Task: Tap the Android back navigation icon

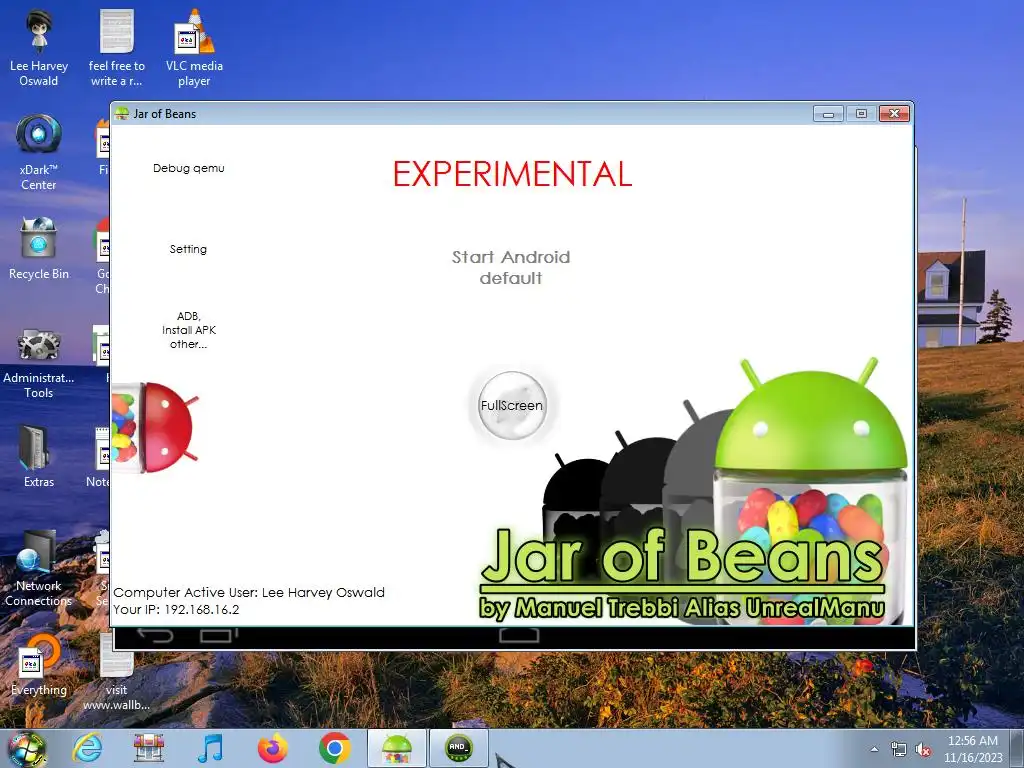Action: tap(155, 635)
